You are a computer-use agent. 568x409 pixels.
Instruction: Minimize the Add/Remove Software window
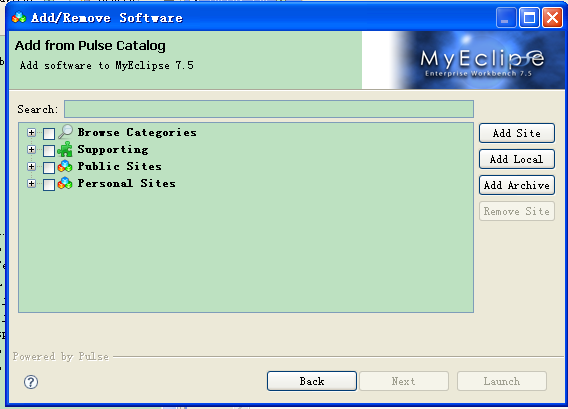coord(506,17)
